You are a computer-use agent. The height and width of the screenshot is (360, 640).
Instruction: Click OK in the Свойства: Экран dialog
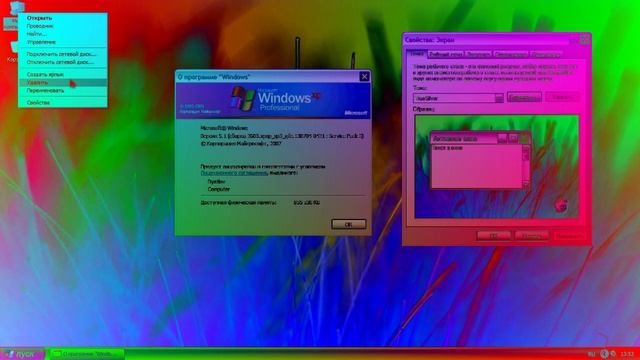[494, 236]
